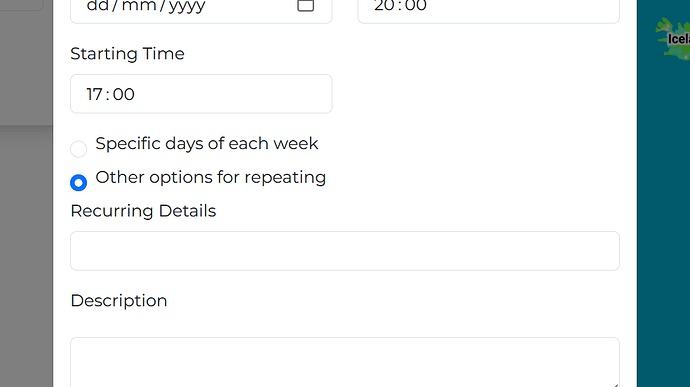The image size is (690, 387).
Task: Select the hours segment 20 in the time field
Action: (384, 6)
